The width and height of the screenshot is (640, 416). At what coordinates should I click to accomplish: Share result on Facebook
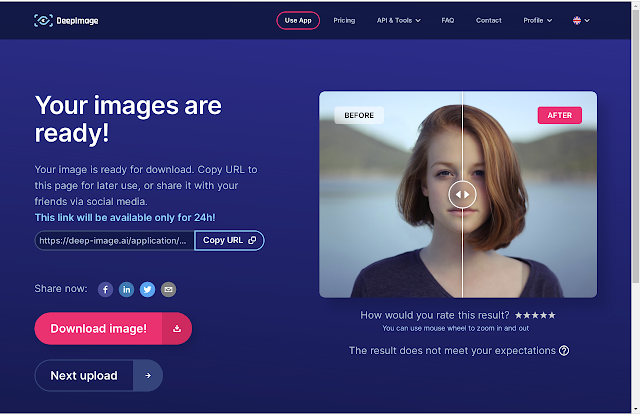(x=105, y=289)
